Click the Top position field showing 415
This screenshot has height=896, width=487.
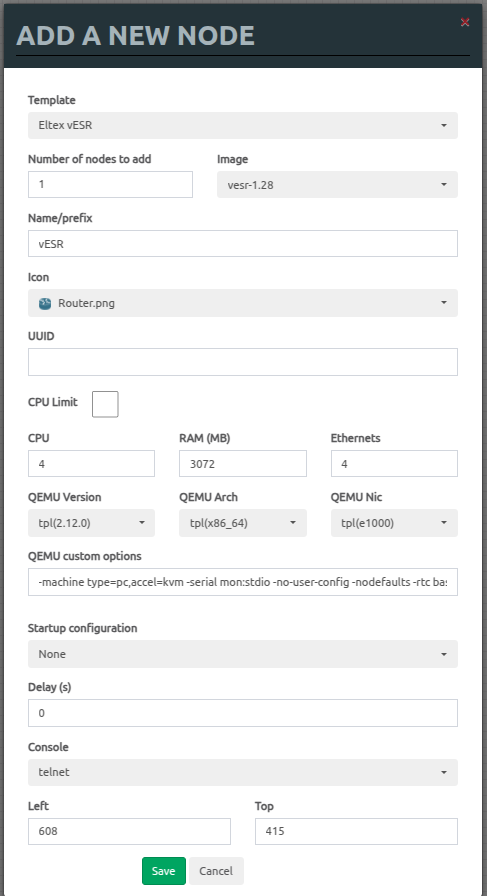[x=356, y=831]
